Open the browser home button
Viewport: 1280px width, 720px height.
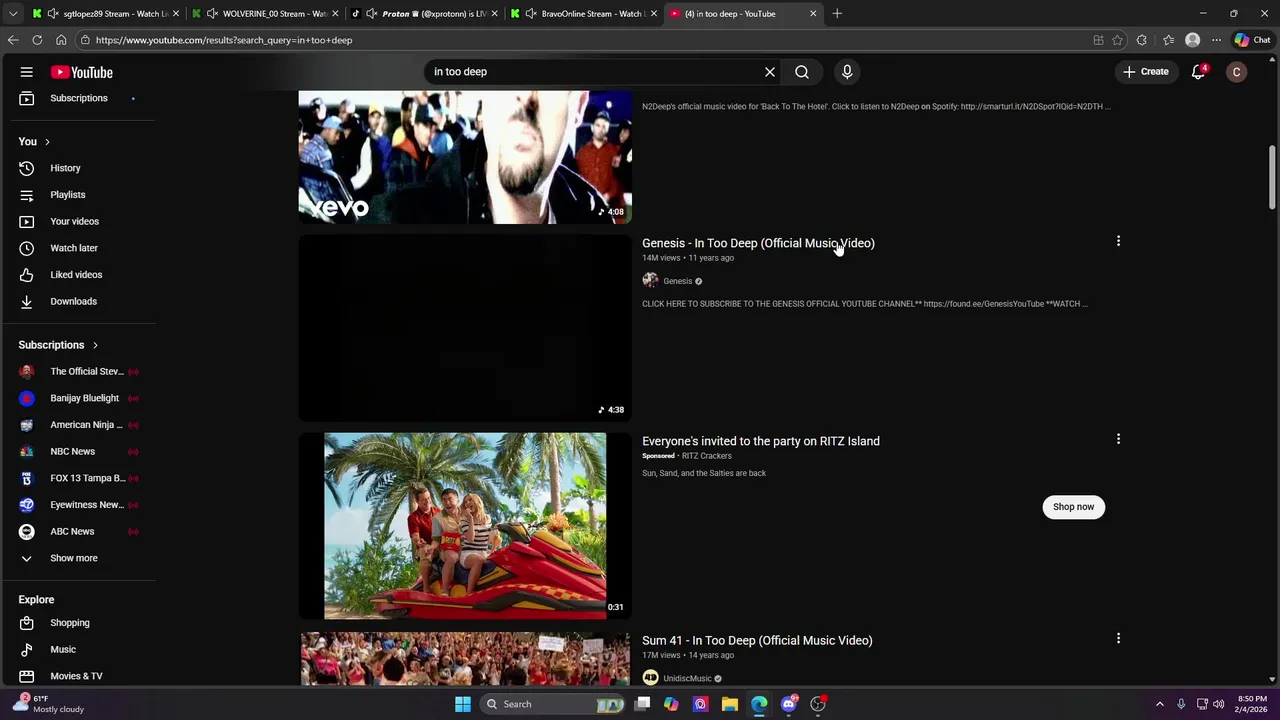tap(61, 40)
